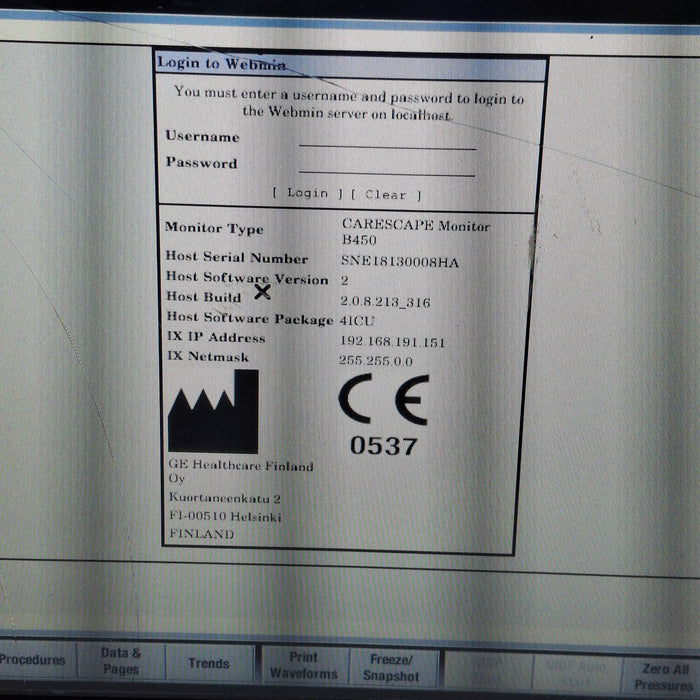The image size is (700, 700).
Task: Select netmask value '255.255.0.0'
Action: pyautogui.click(x=376, y=360)
